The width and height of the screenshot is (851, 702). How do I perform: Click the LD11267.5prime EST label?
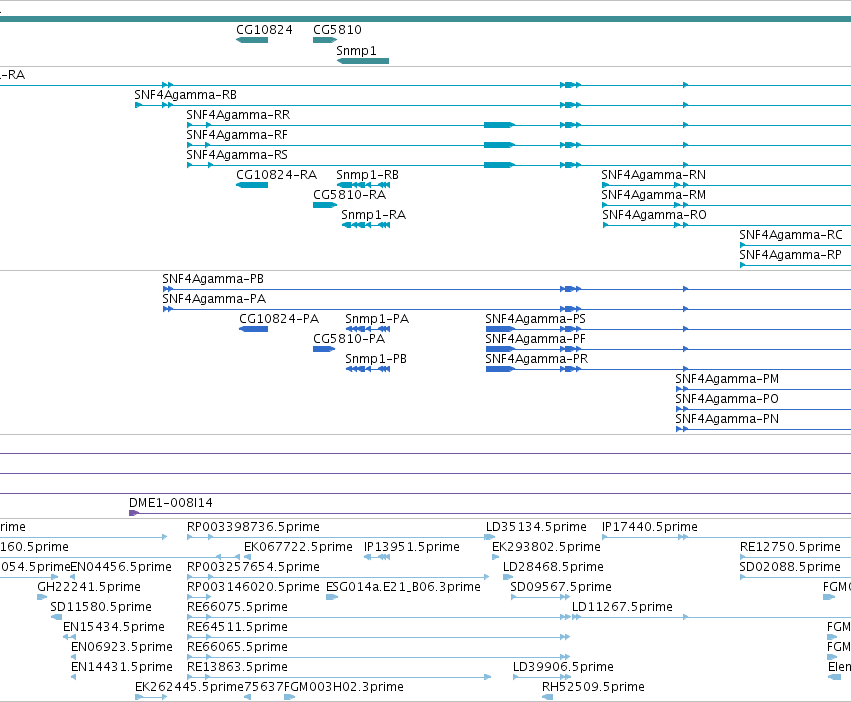click(x=622, y=607)
